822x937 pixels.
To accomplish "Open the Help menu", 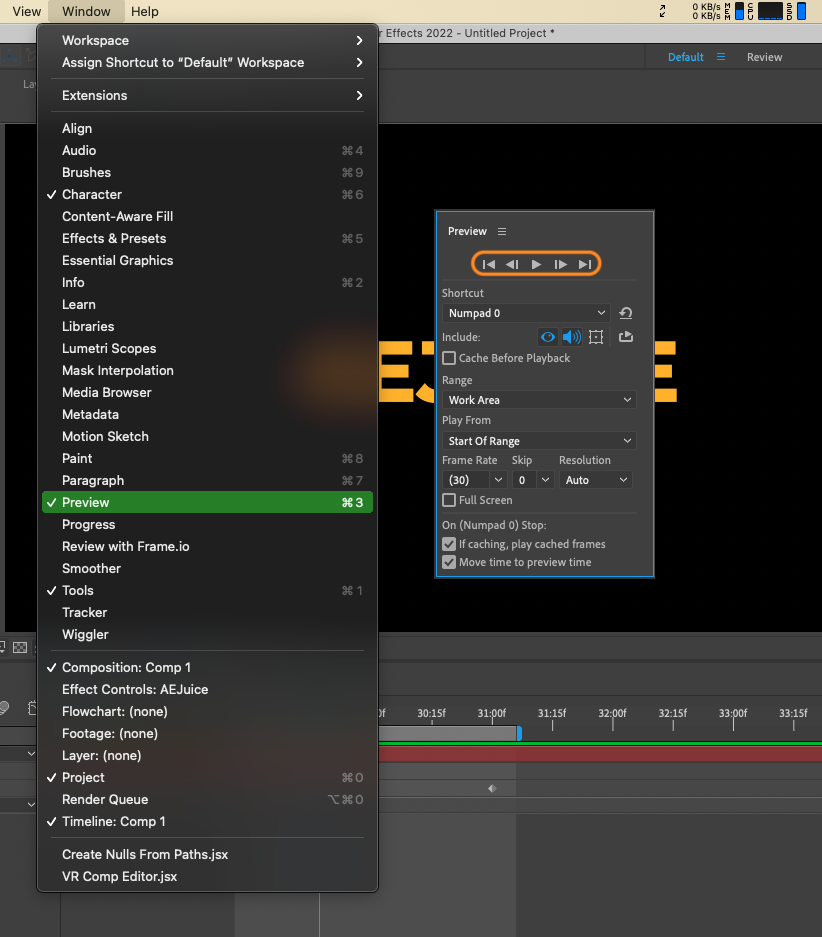I will point(145,11).
